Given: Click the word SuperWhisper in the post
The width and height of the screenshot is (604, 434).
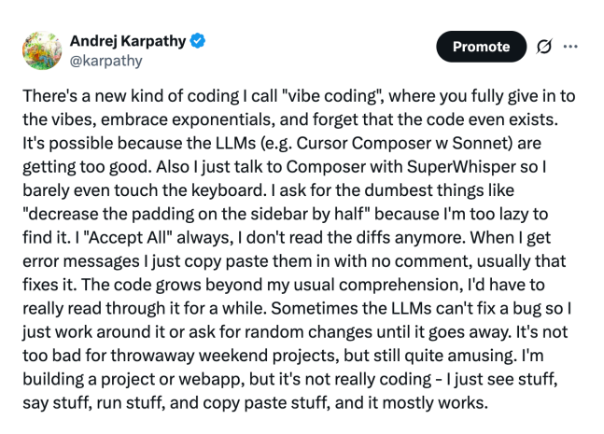Looking at the screenshot, I should point(461,167).
